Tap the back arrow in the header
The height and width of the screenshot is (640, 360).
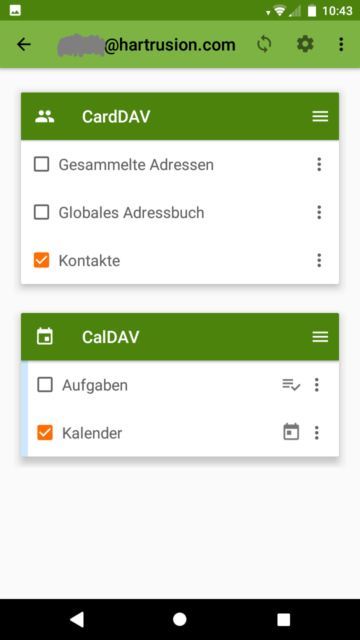(24, 44)
